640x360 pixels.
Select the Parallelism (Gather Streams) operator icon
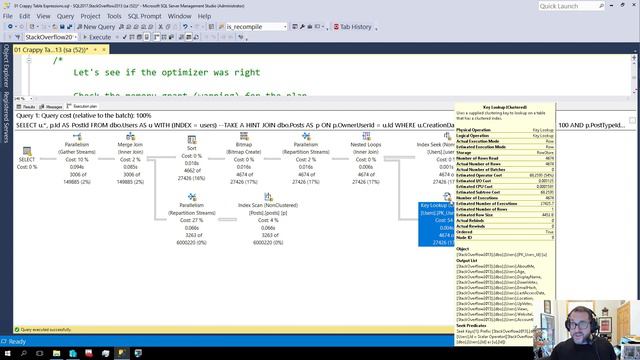point(77,136)
